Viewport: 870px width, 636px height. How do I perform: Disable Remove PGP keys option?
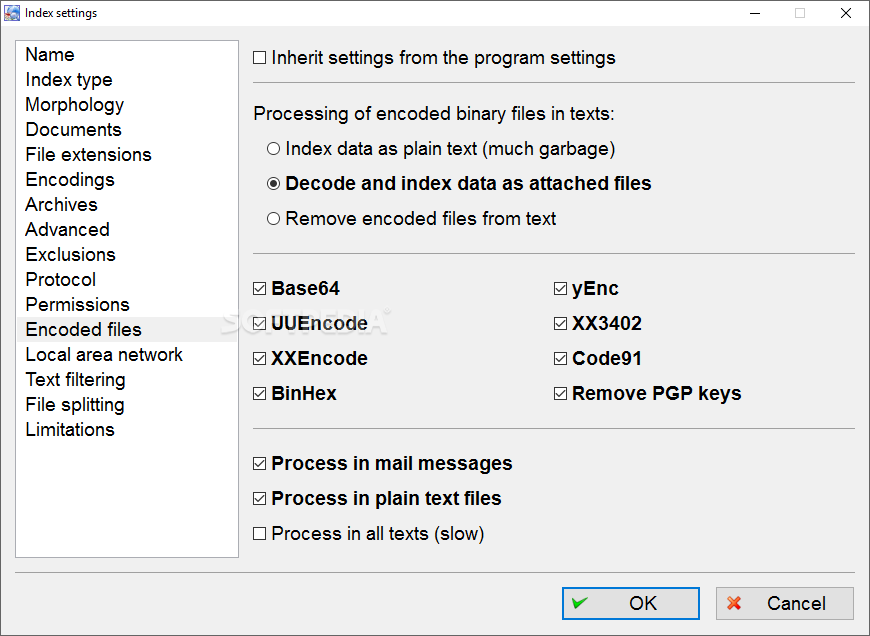pyautogui.click(x=560, y=393)
